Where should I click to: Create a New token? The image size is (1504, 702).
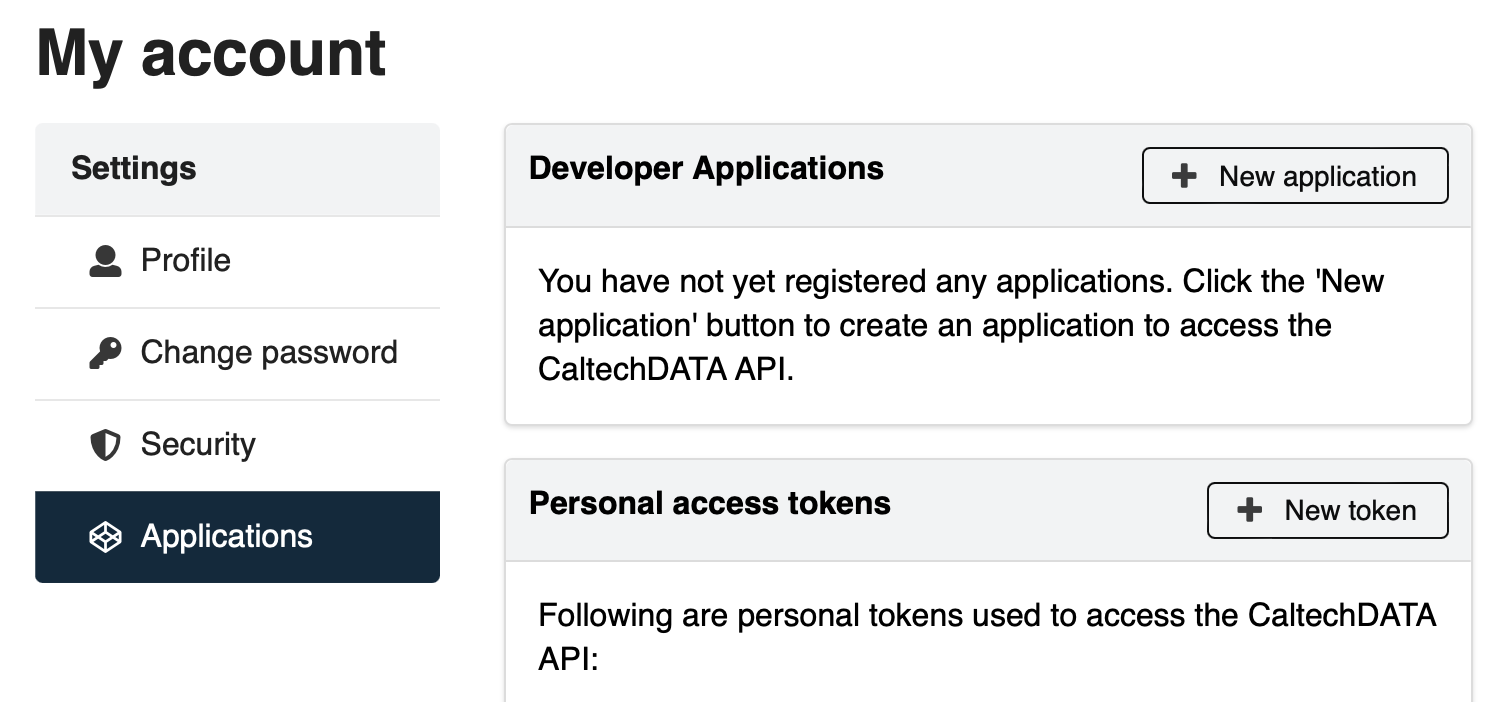point(1327,510)
